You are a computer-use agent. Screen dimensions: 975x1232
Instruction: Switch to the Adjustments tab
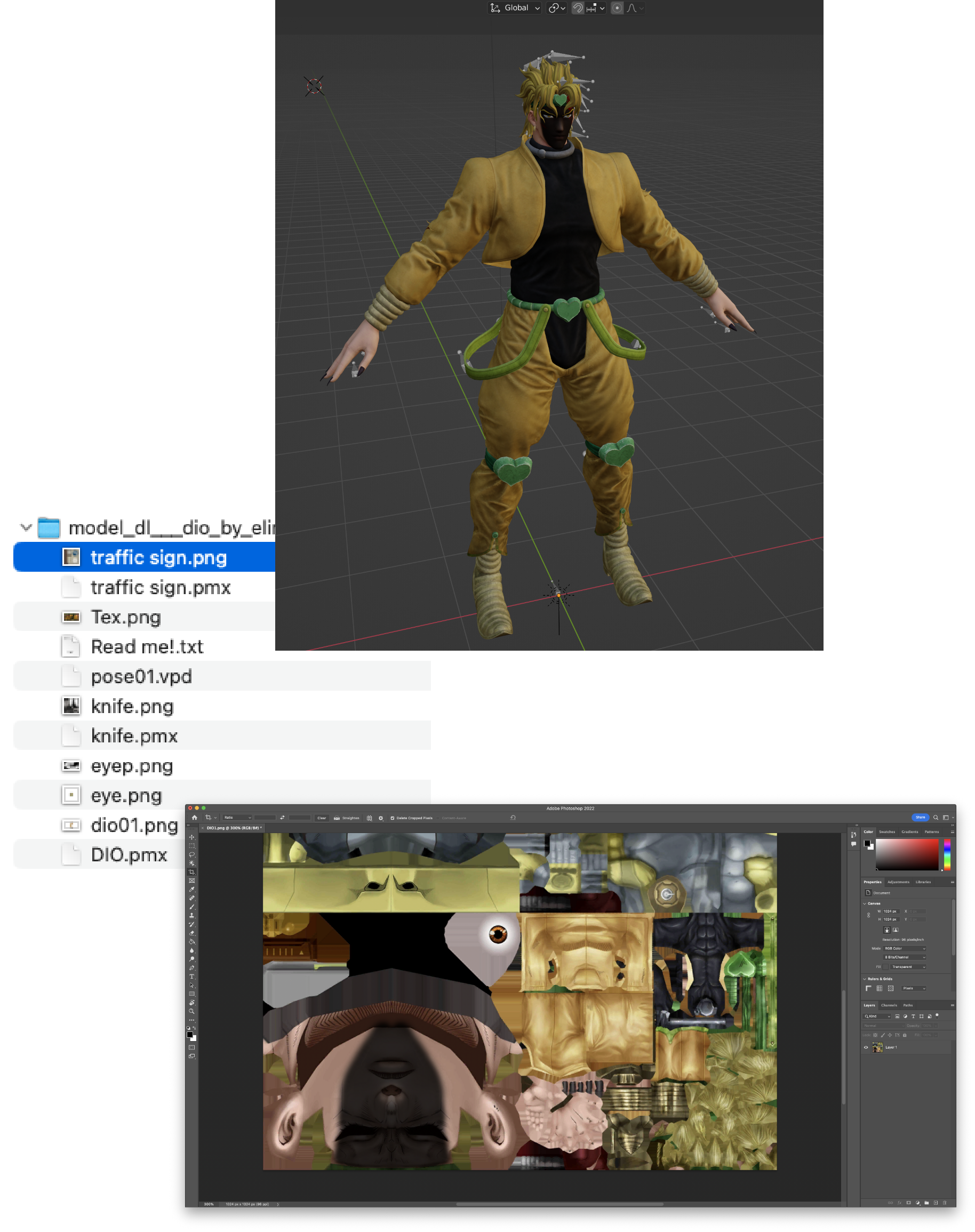click(899, 882)
